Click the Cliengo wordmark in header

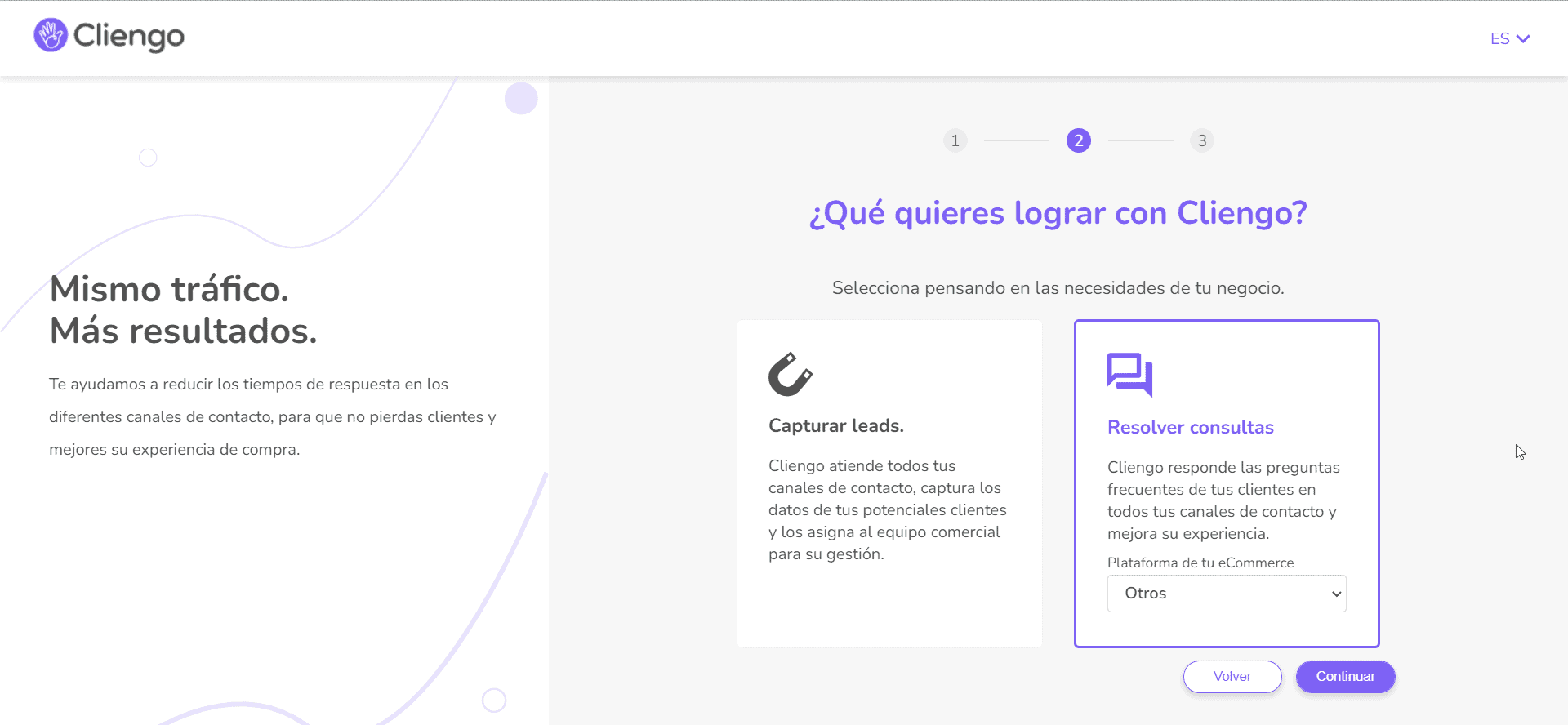pyautogui.click(x=129, y=36)
